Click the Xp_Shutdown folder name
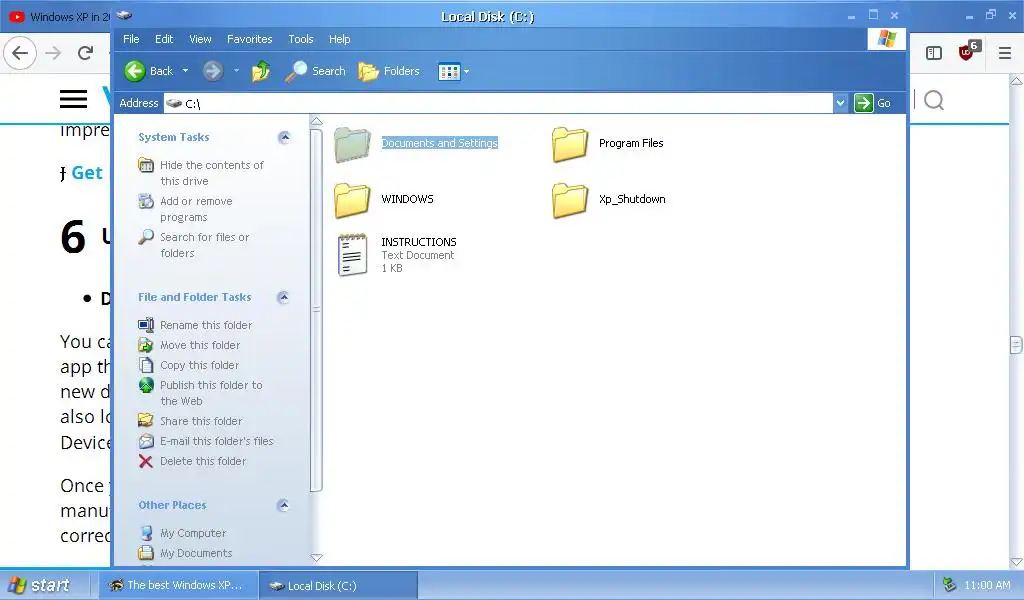Screen dimensions: 1024x600 click(x=632, y=199)
